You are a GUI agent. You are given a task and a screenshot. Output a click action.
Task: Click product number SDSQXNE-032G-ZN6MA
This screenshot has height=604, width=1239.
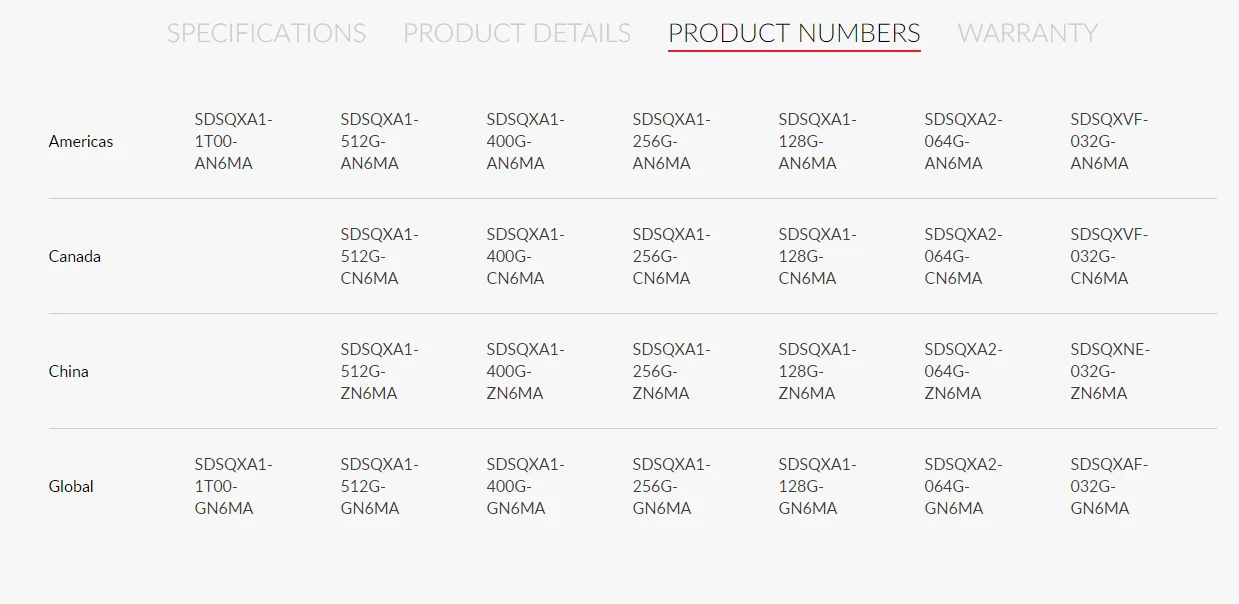tap(1110, 372)
